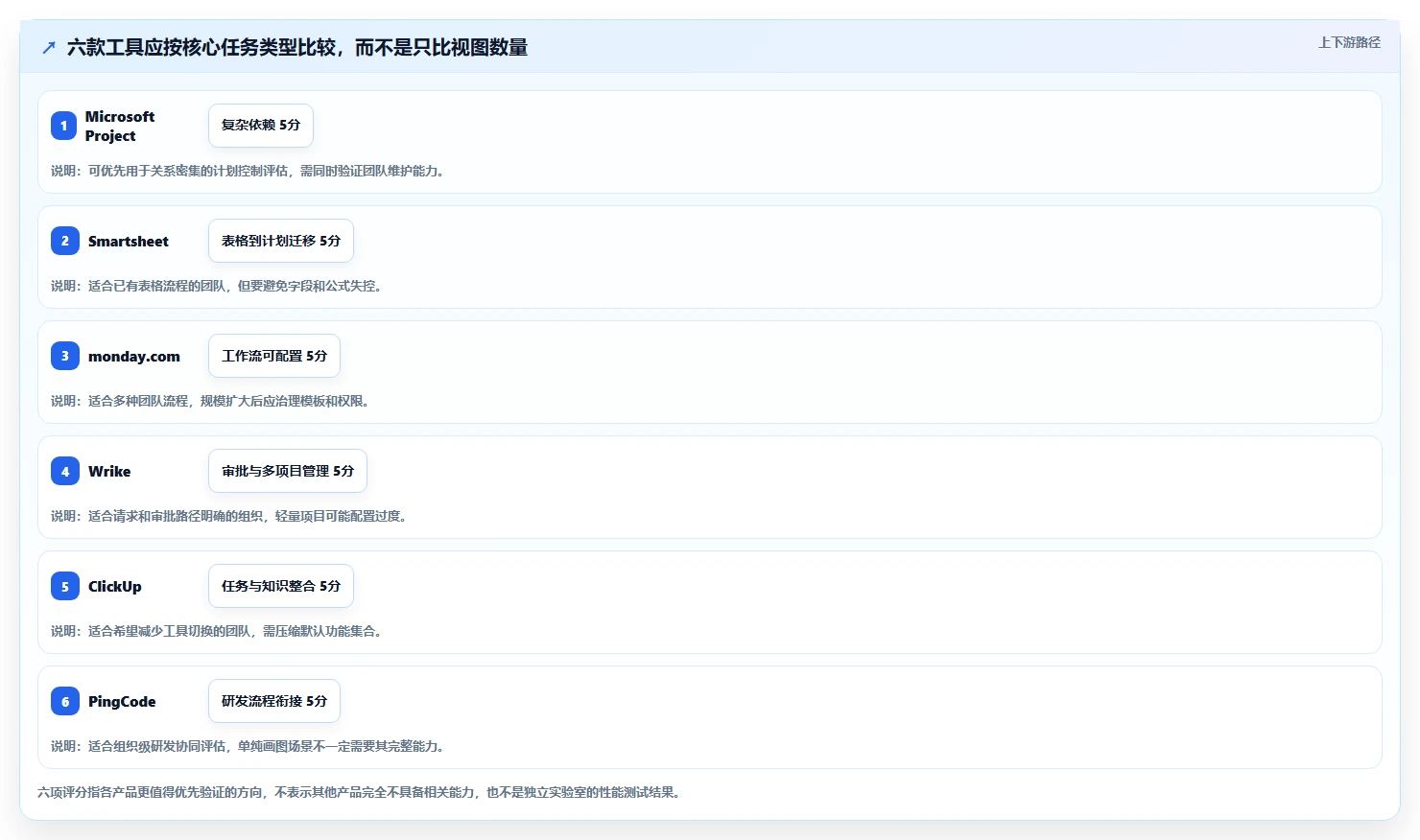Select the 审批与多项目管理 5分 tag
Viewport: 1420px width, 840px height.
click(288, 471)
